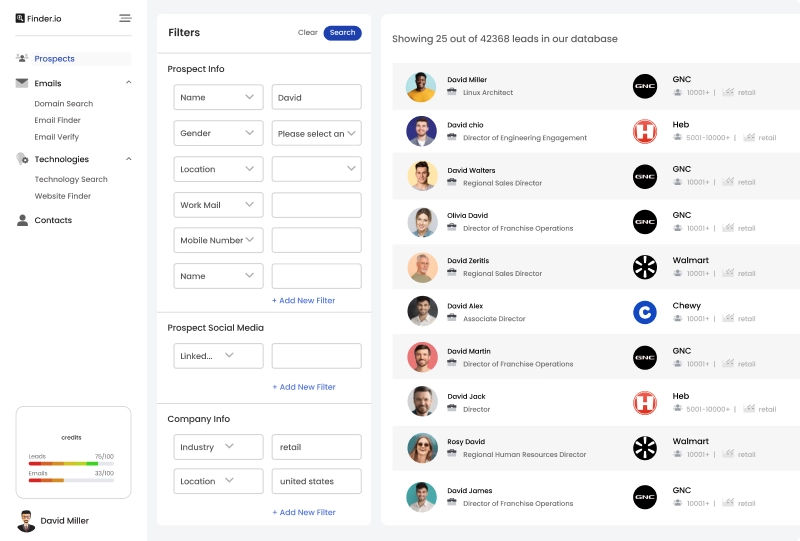
Task: Collapse the Emails section chevron
Action: pyautogui.click(x=129, y=82)
